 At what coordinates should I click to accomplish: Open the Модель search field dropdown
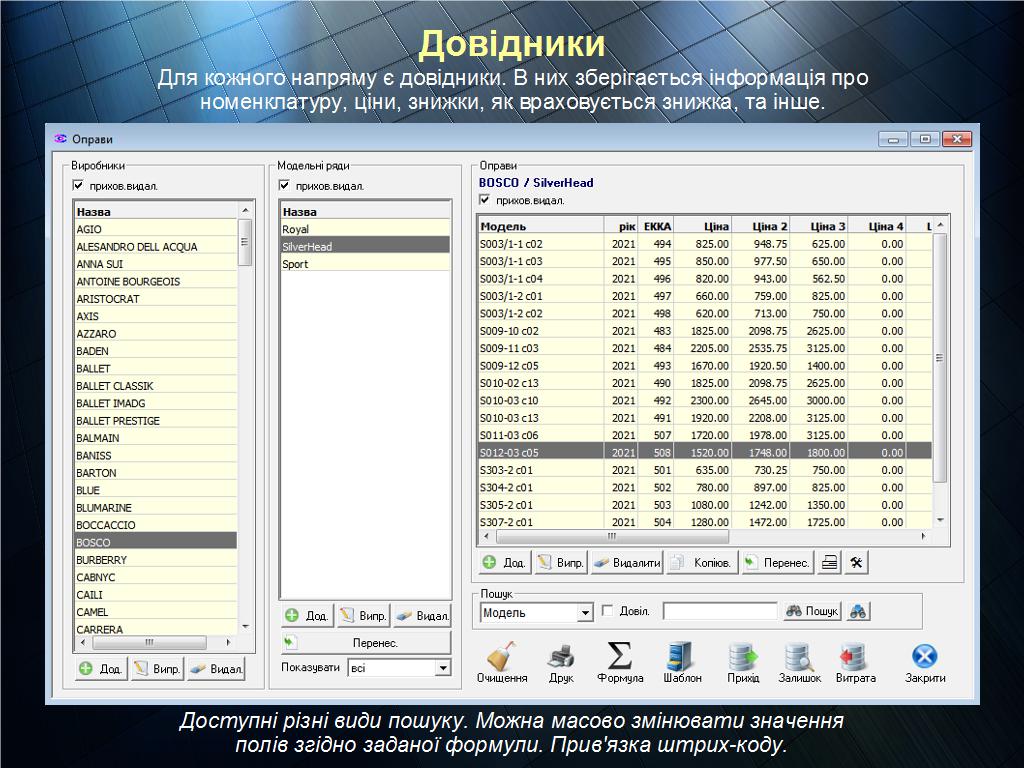click(585, 612)
